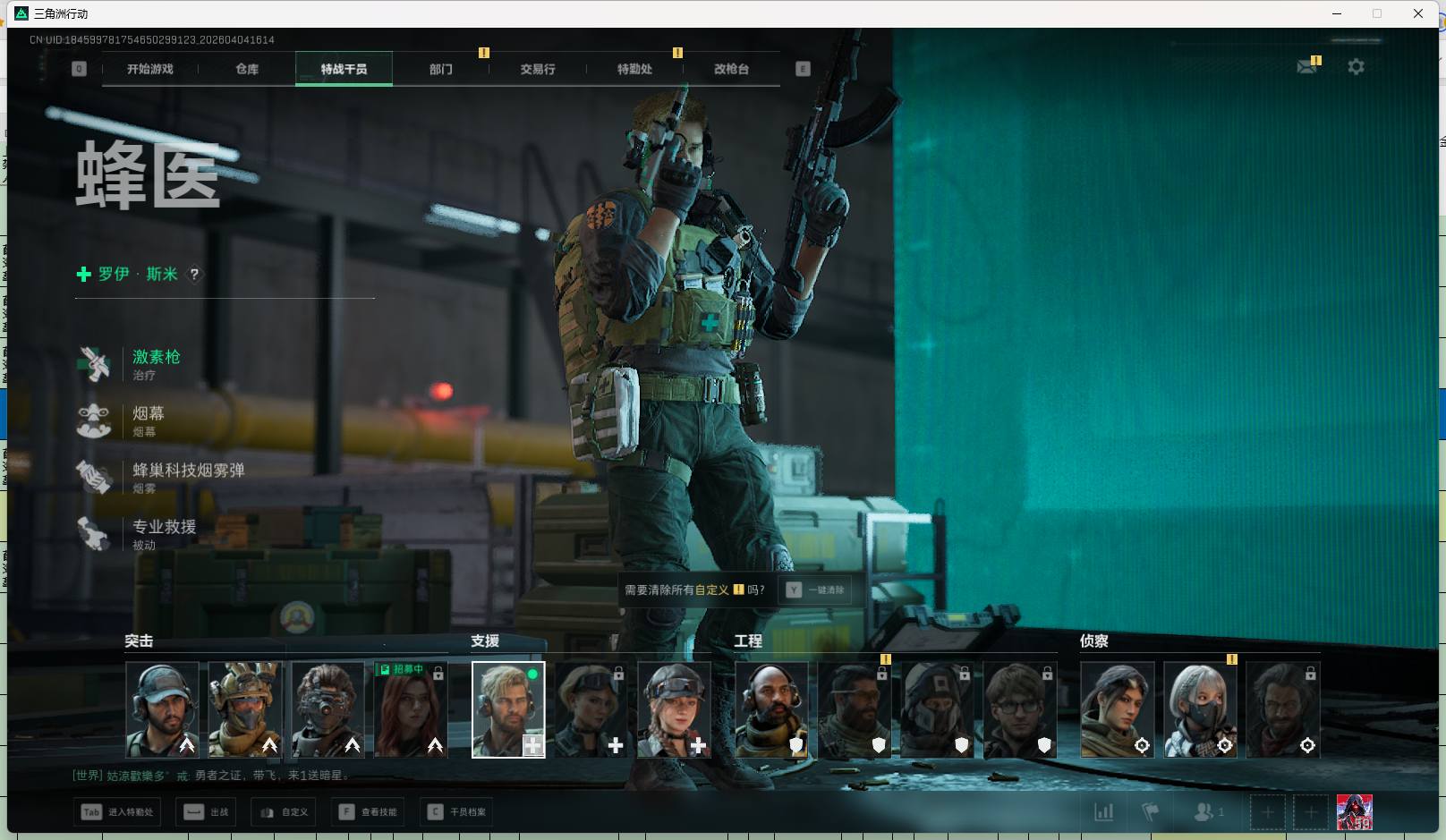Image resolution: width=1446 pixels, height=840 pixels.
Task: Open the 干员档案 button
Action: click(x=456, y=812)
